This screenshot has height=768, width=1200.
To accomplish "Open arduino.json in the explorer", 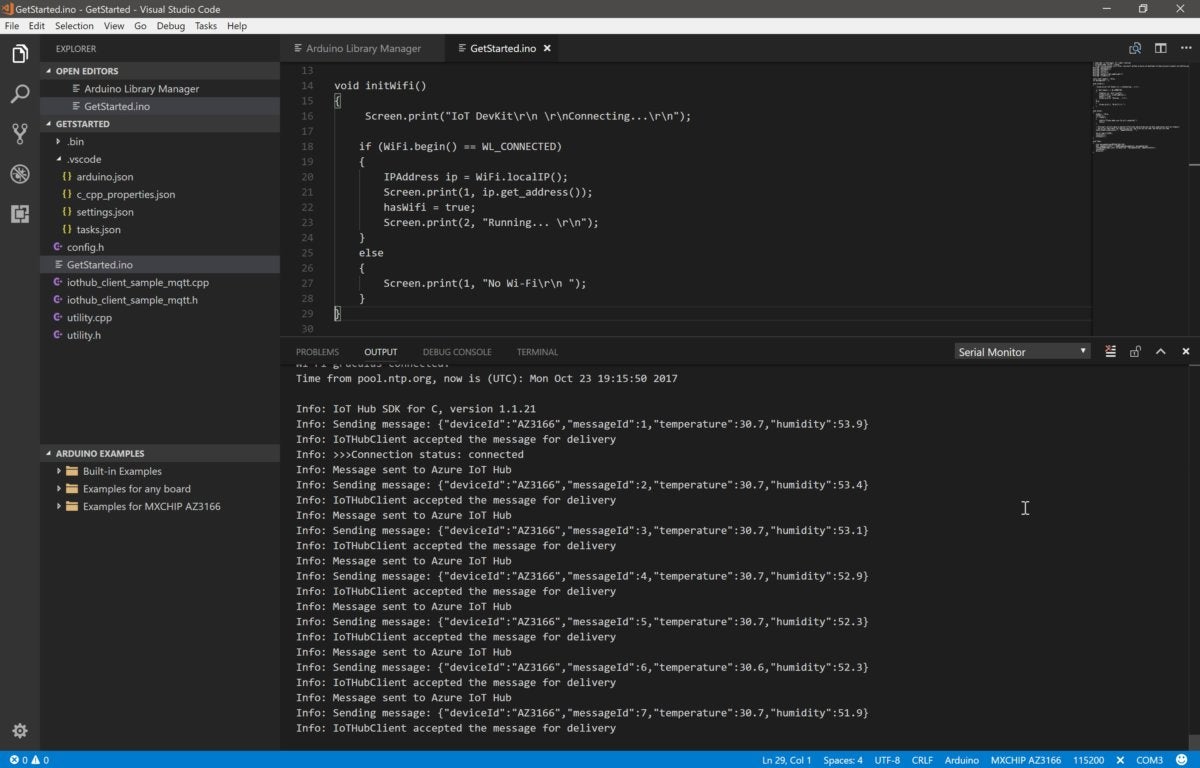I will pos(160,177).
